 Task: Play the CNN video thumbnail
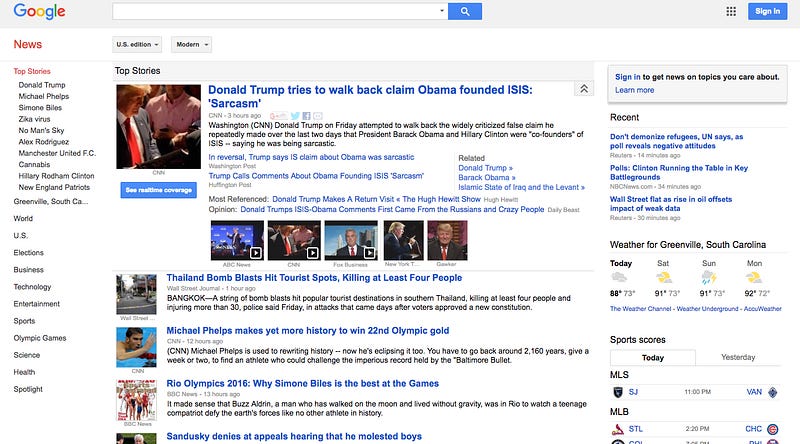click(x=294, y=240)
